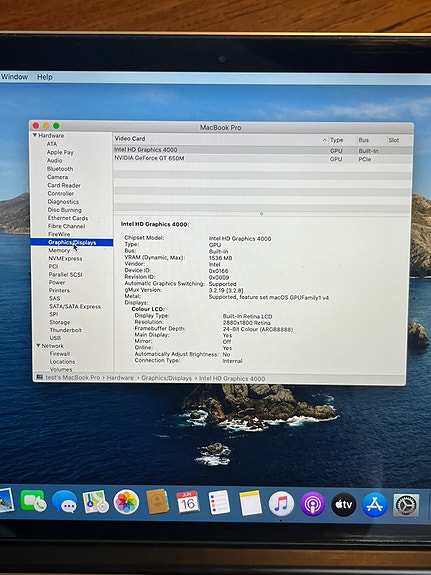This screenshot has height=575, width=431.
Task: Sort by Video Card column header
Action: pyautogui.click(x=130, y=139)
